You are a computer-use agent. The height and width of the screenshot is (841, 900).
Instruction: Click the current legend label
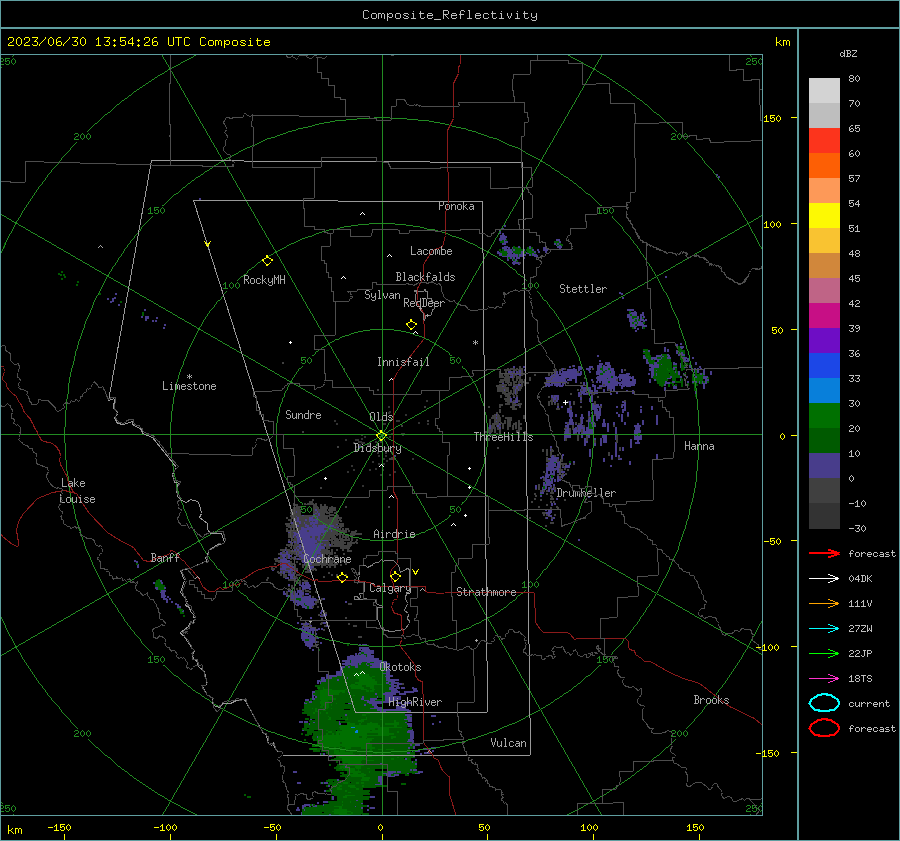click(x=869, y=703)
